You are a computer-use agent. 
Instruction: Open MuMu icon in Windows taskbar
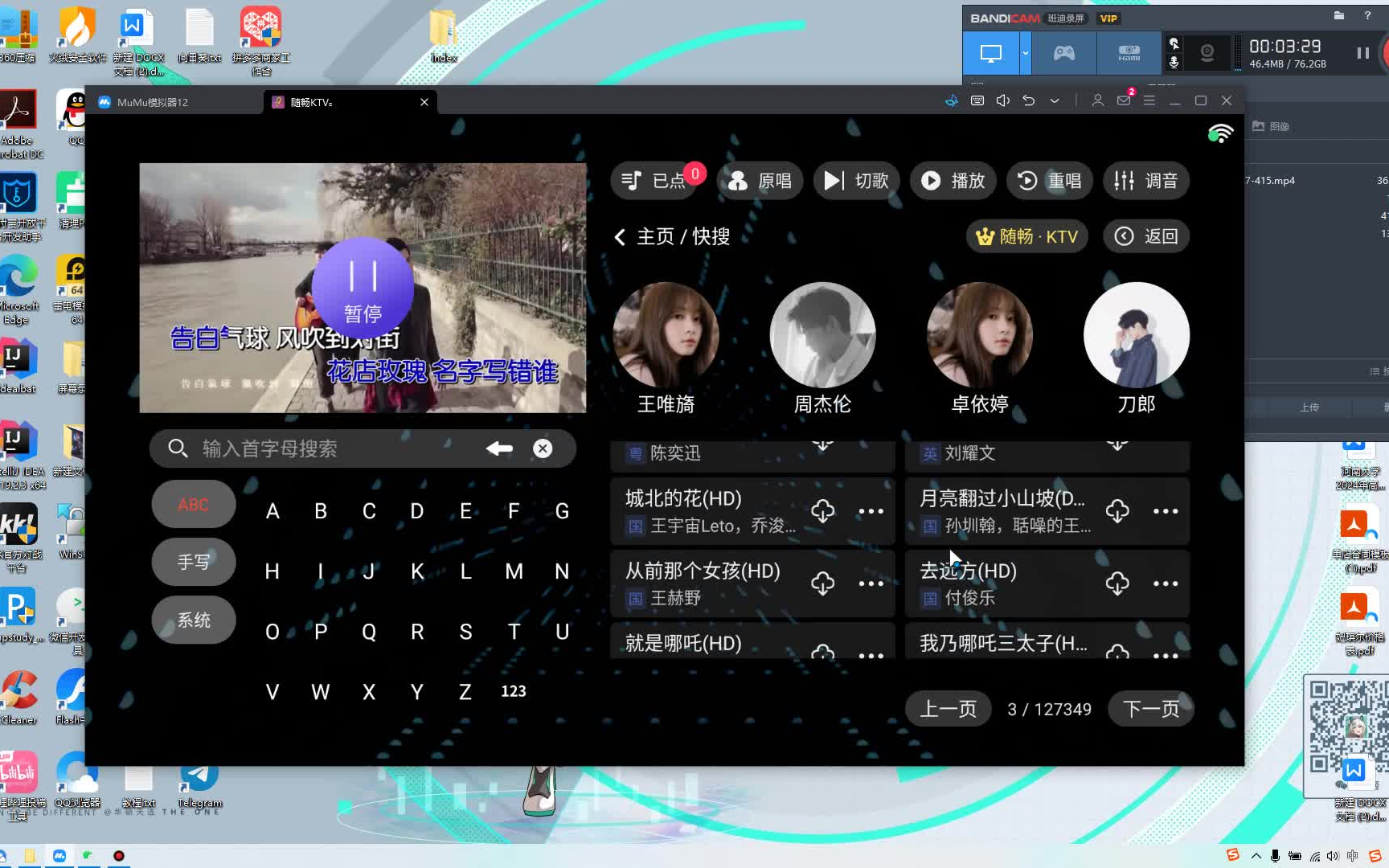pos(59,856)
